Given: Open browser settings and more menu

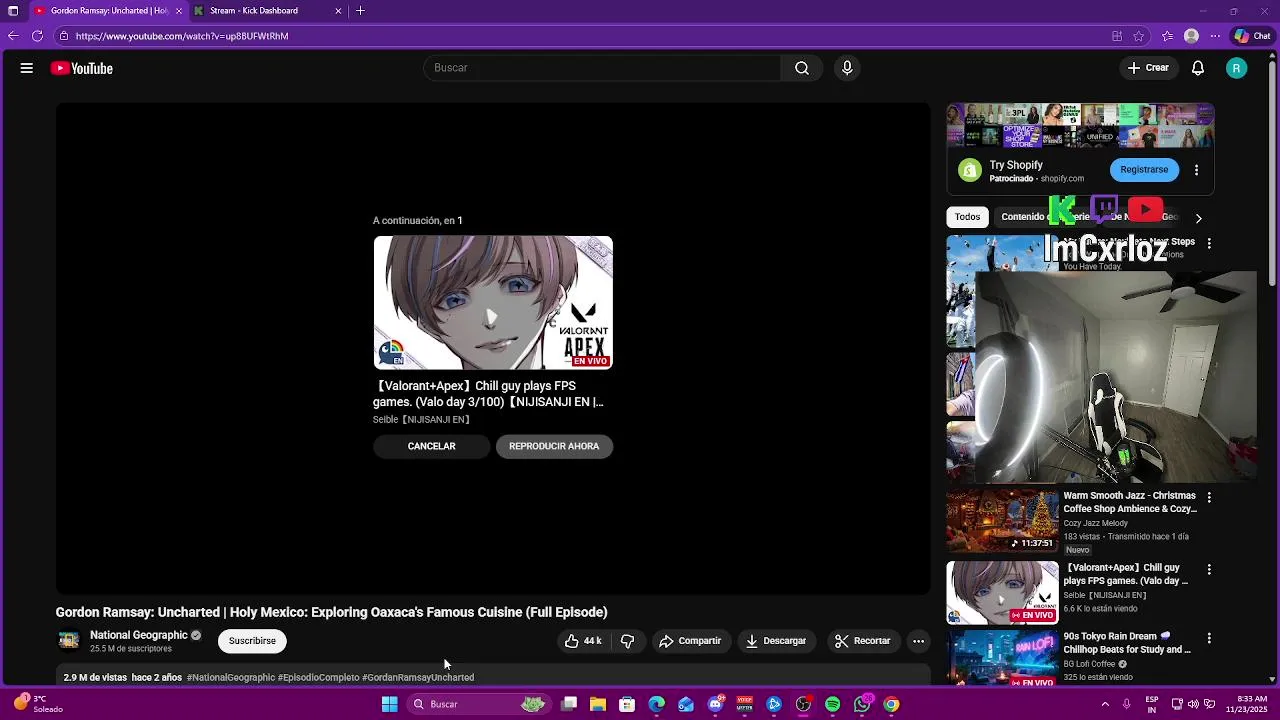Looking at the screenshot, I should click(1213, 36).
